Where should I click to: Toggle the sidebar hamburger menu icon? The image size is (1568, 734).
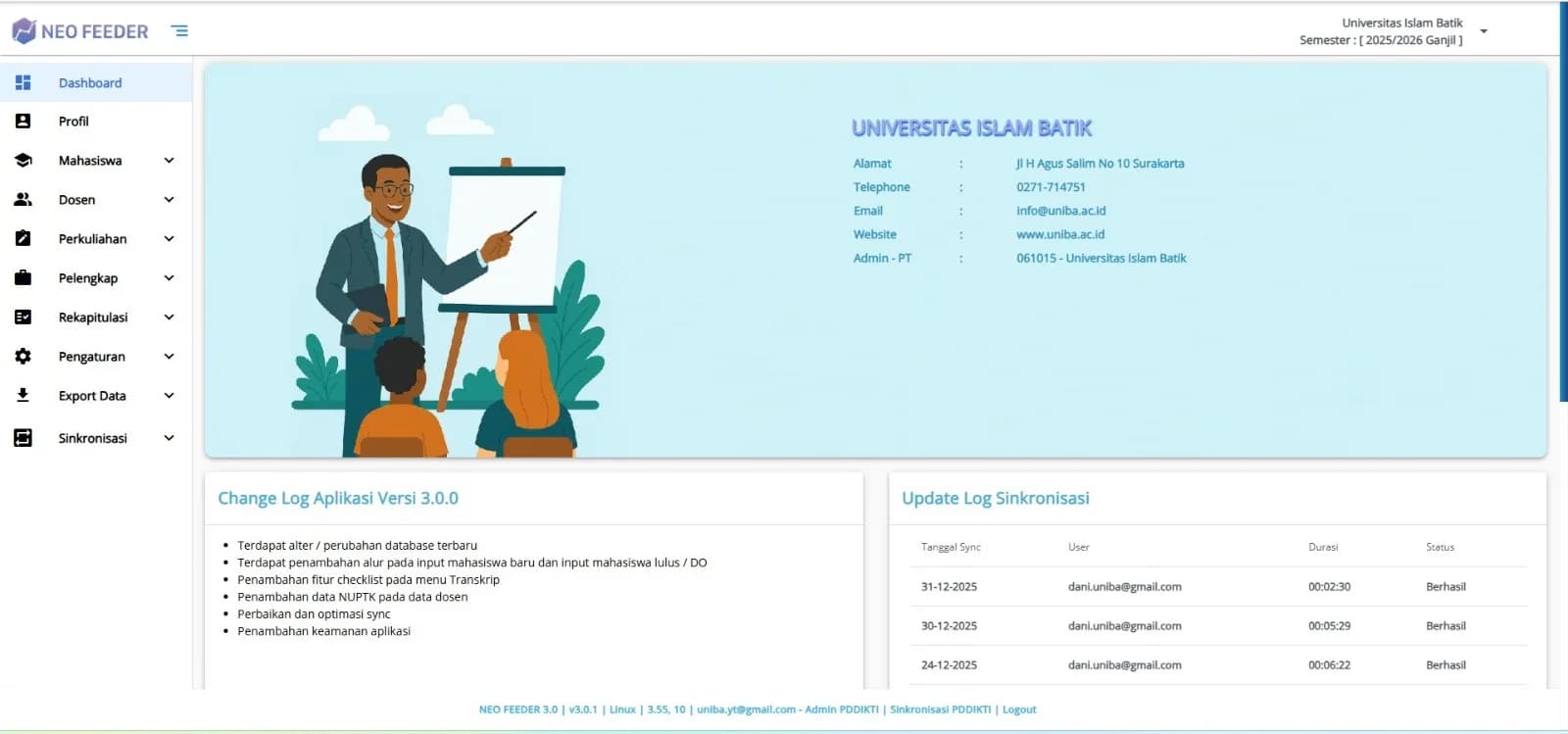pos(180,31)
